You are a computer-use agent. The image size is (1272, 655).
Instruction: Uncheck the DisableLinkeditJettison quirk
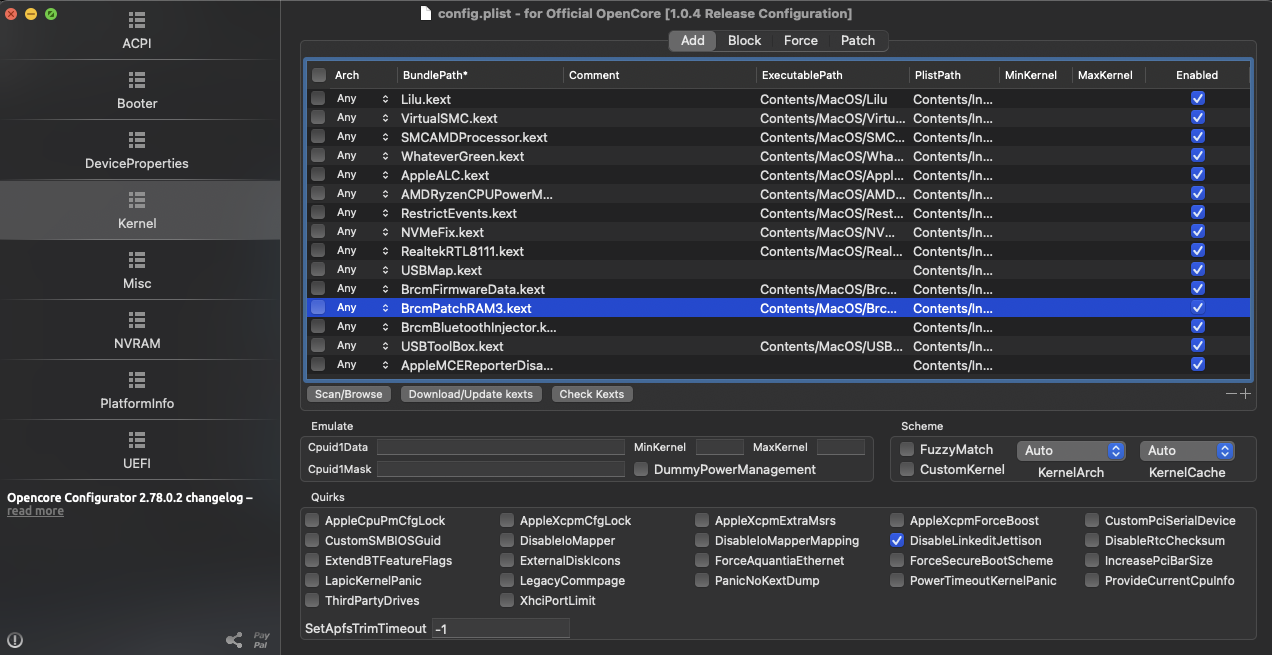897,541
